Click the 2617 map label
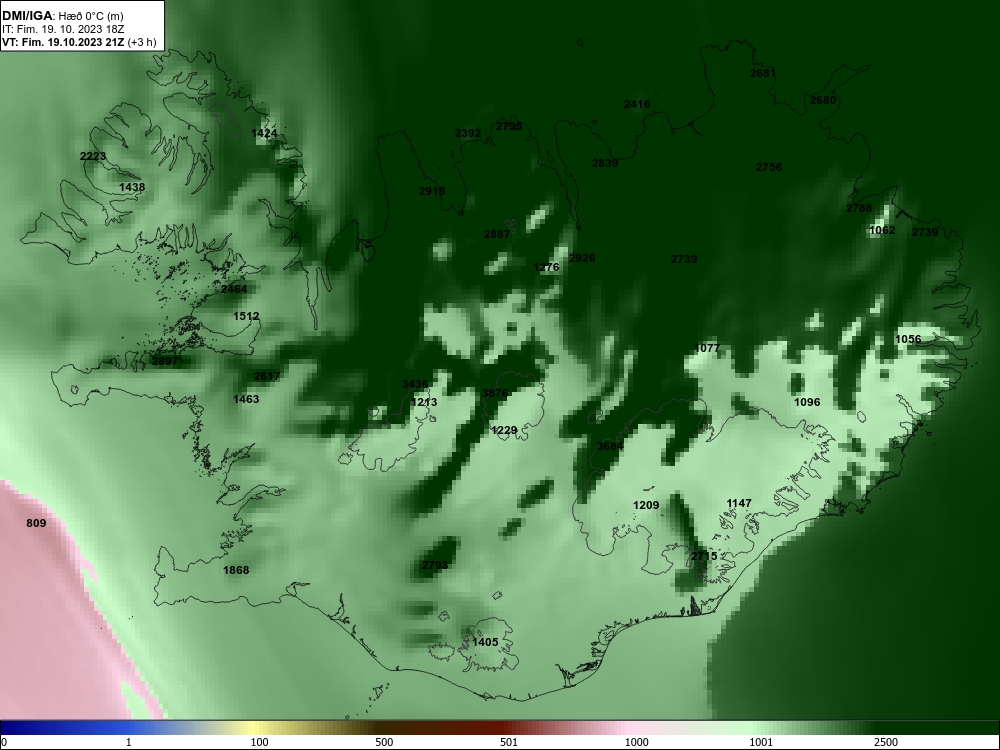Screen dimensions: 1000x750 click(x=267, y=376)
